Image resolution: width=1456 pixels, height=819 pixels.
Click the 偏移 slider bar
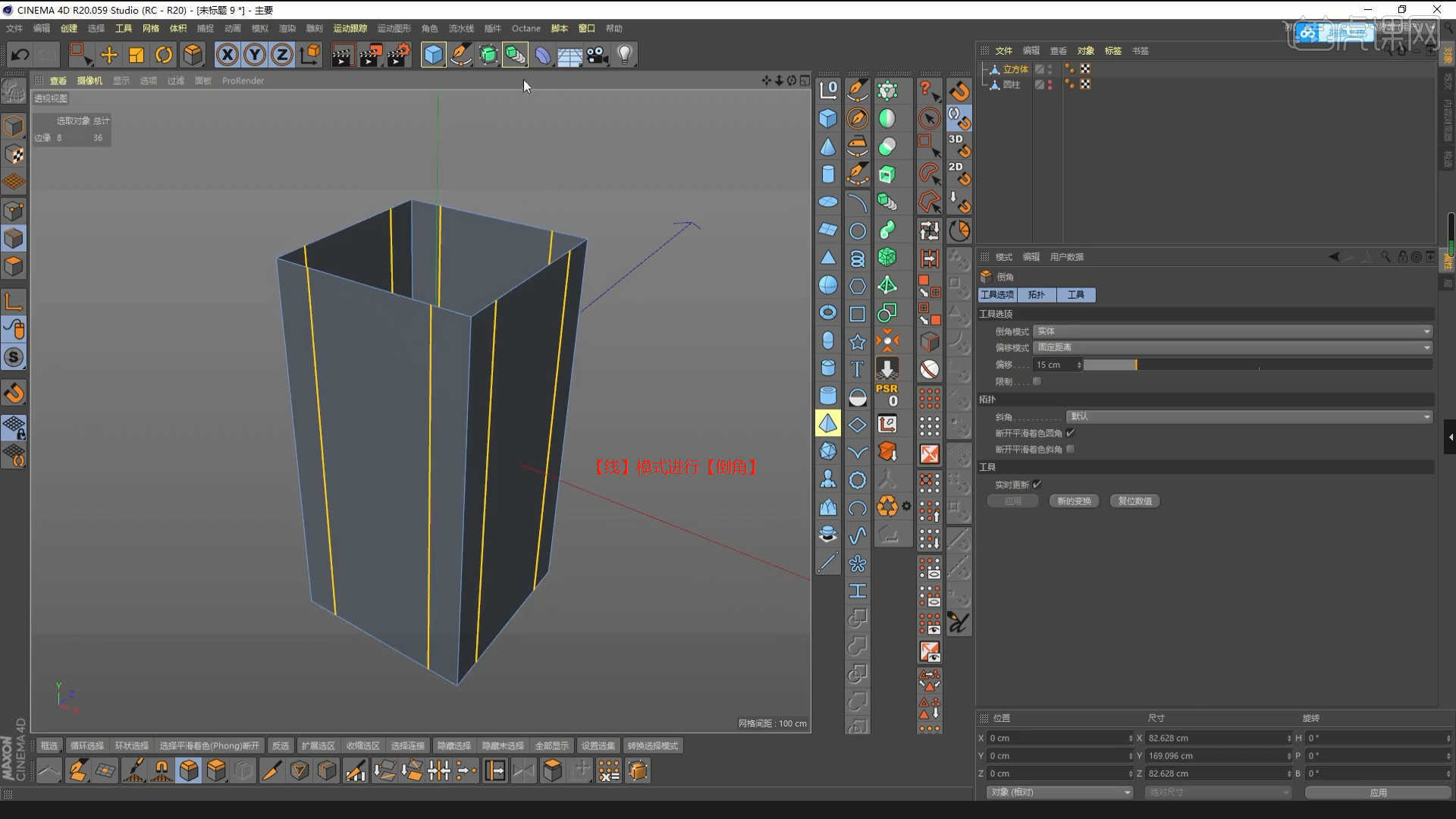click(x=1257, y=365)
